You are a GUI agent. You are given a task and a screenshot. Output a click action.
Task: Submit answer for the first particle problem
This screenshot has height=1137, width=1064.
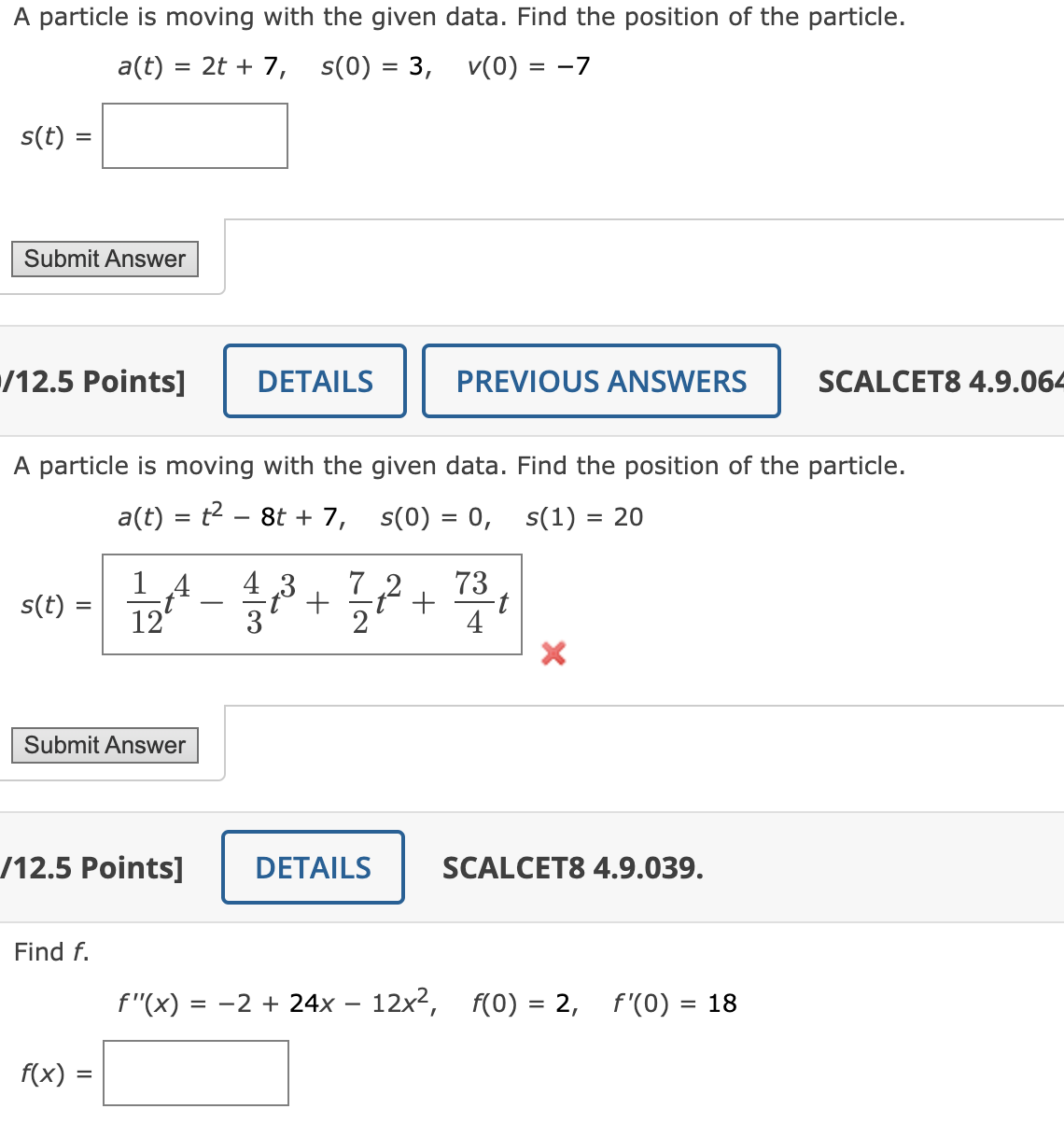tap(104, 259)
